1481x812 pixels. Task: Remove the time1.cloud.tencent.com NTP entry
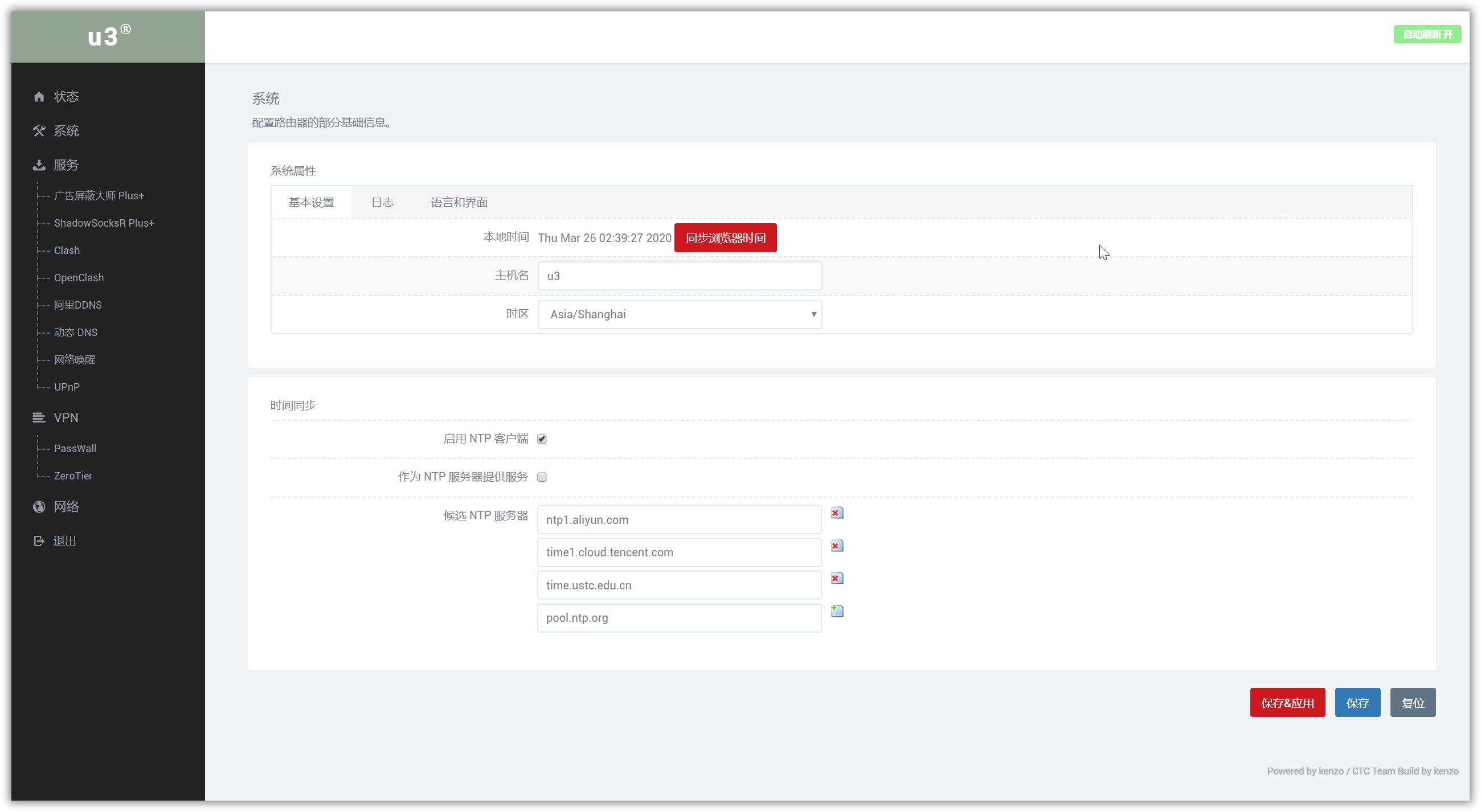[x=837, y=546]
